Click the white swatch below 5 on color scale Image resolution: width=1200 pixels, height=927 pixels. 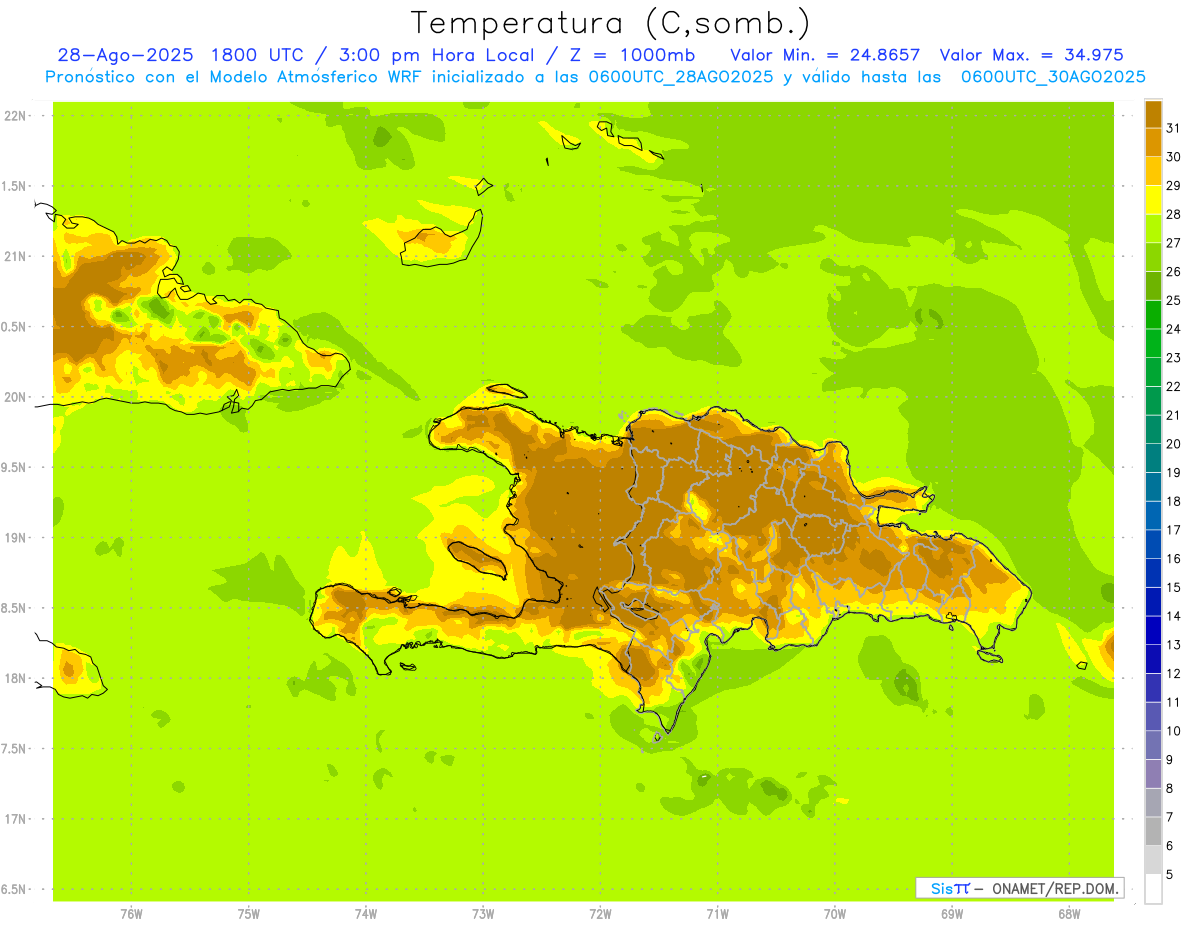(1153, 888)
